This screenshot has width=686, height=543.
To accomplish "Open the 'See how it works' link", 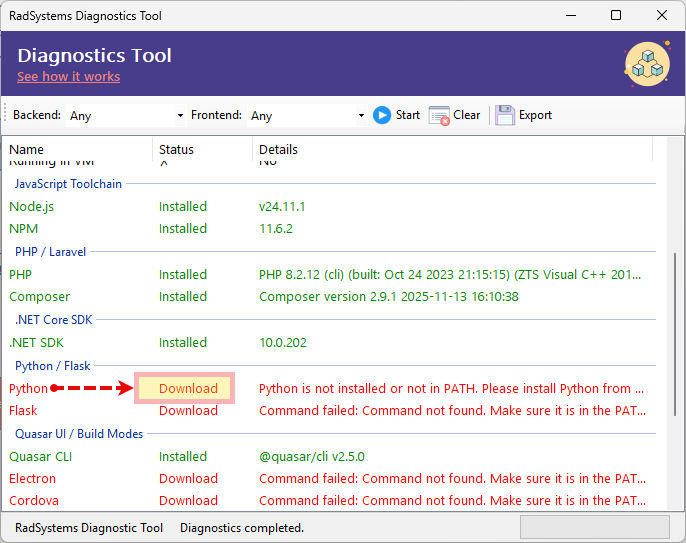I will (x=68, y=77).
